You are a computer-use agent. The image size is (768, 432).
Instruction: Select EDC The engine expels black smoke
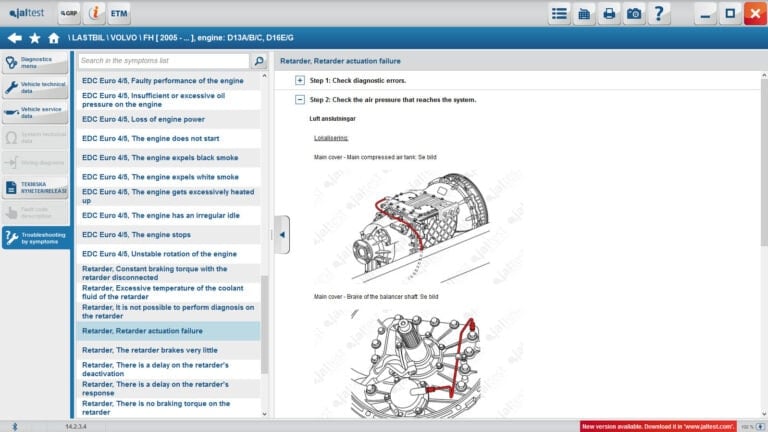(x=168, y=158)
